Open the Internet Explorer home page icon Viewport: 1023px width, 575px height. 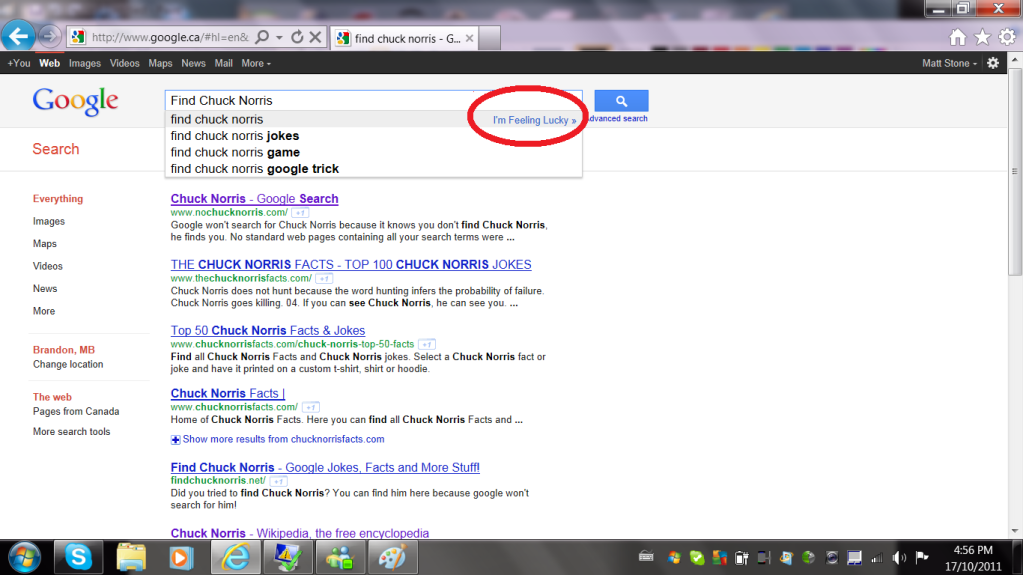click(x=957, y=37)
